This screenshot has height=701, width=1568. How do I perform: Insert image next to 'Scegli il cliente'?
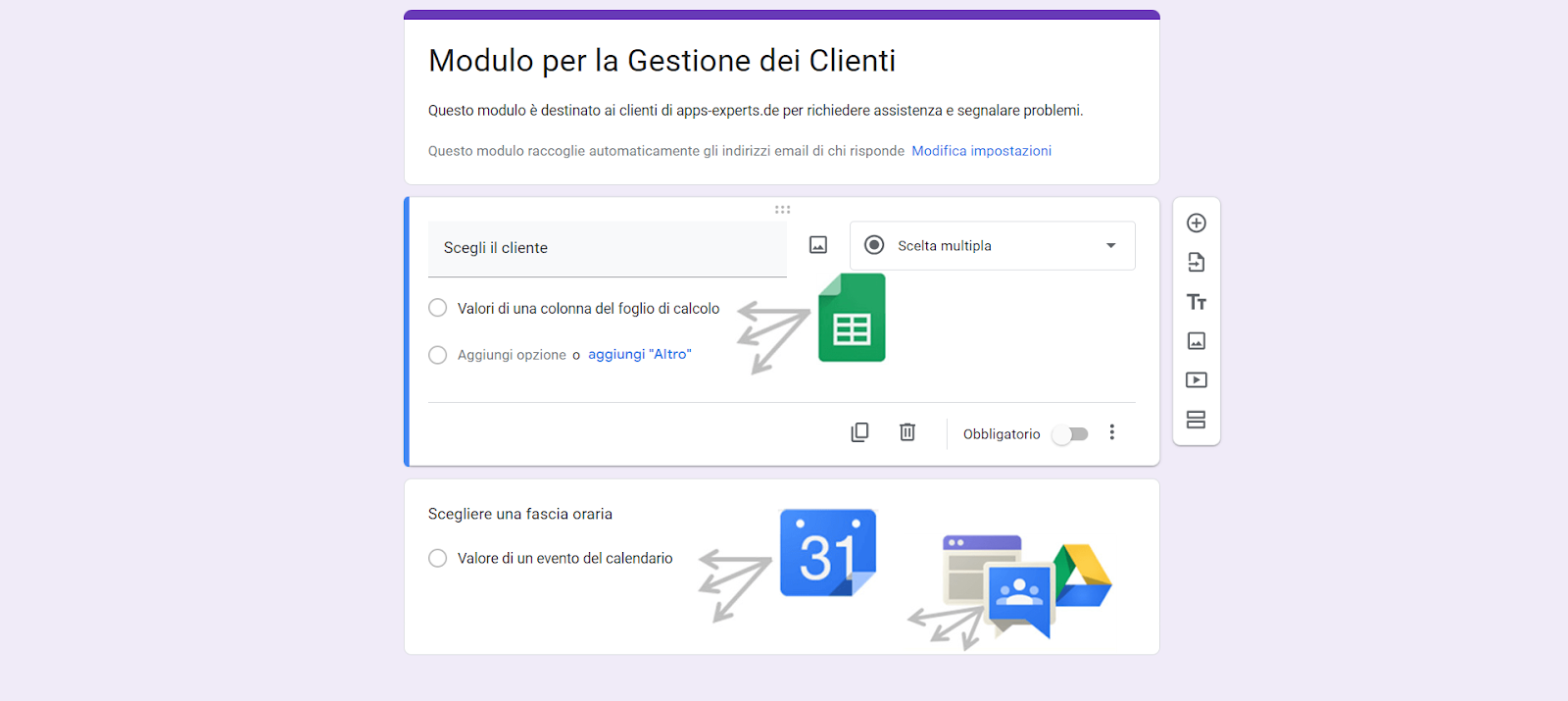[x=818, y=245]
